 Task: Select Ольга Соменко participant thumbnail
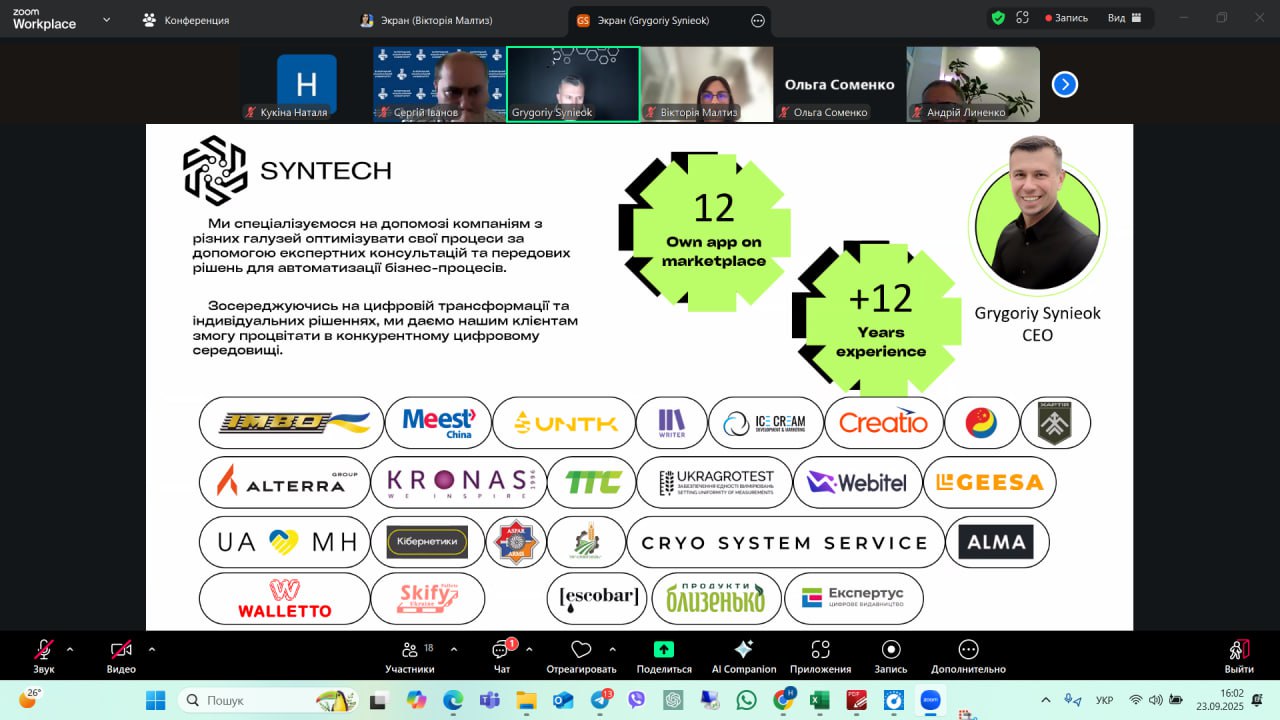[840, 84]
